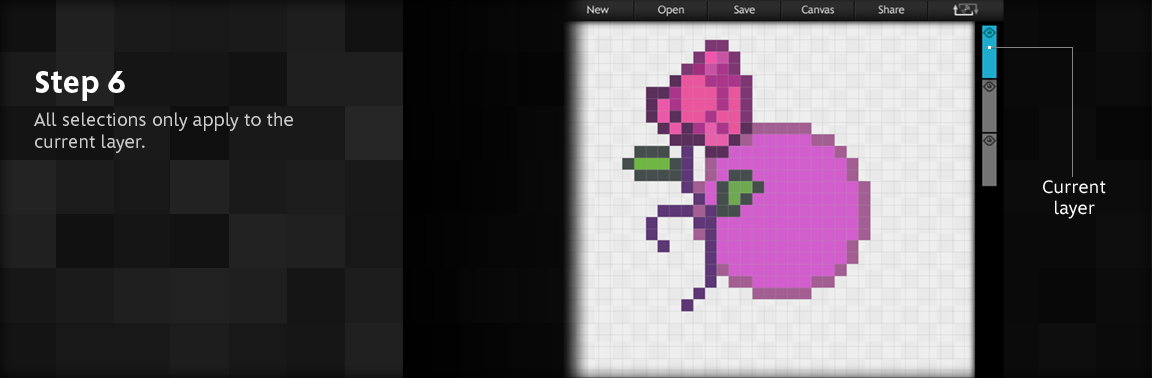Toggle visibility eye of the second layer
The width and height of the screenshot is (1152, 378).
[x=989, y=86]
